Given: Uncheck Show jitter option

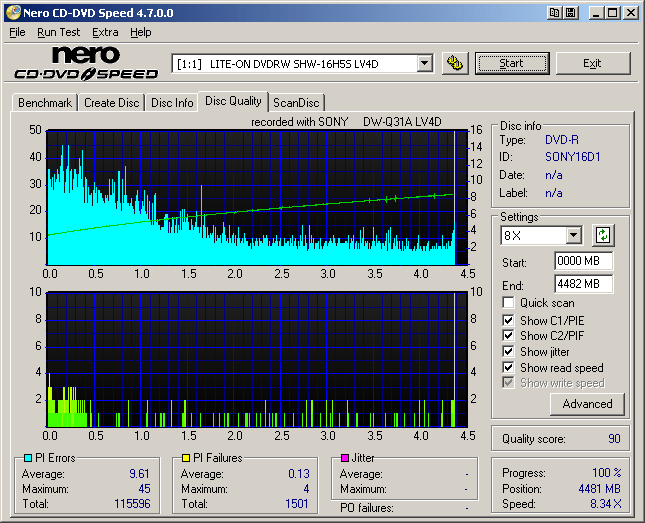Looking at the screenshot, I should (x=508, y=351).
